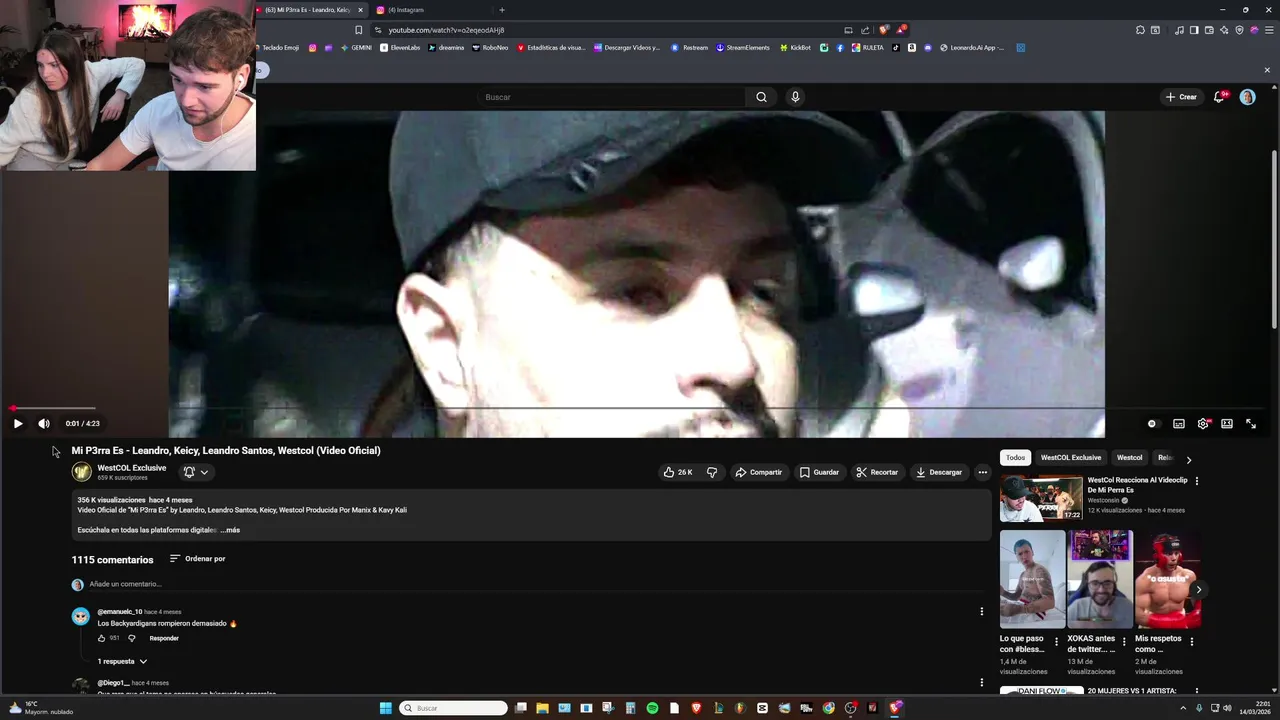
Task: Open the StreamElements bookmark
Action: (x=742, y=48)
